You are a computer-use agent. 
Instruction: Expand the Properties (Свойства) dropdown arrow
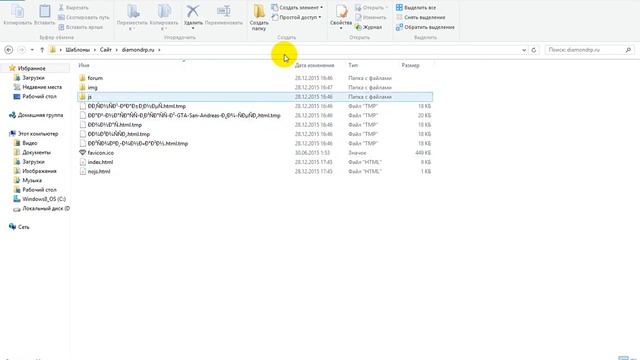(341, 29)
